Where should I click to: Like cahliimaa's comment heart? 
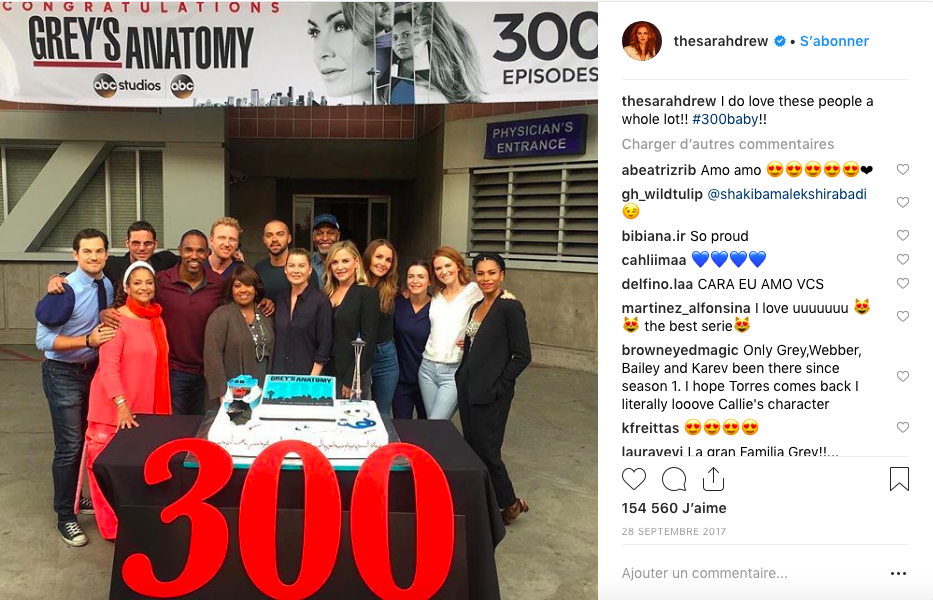point(903,260)
